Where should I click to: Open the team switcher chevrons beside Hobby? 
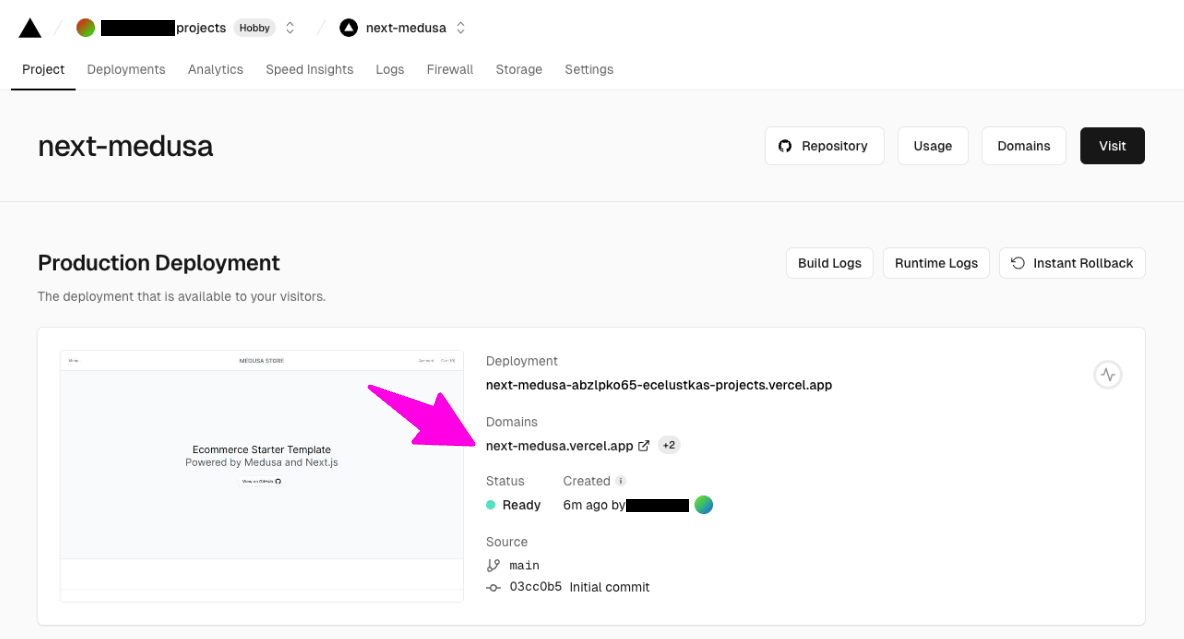[x=290, y=28]
